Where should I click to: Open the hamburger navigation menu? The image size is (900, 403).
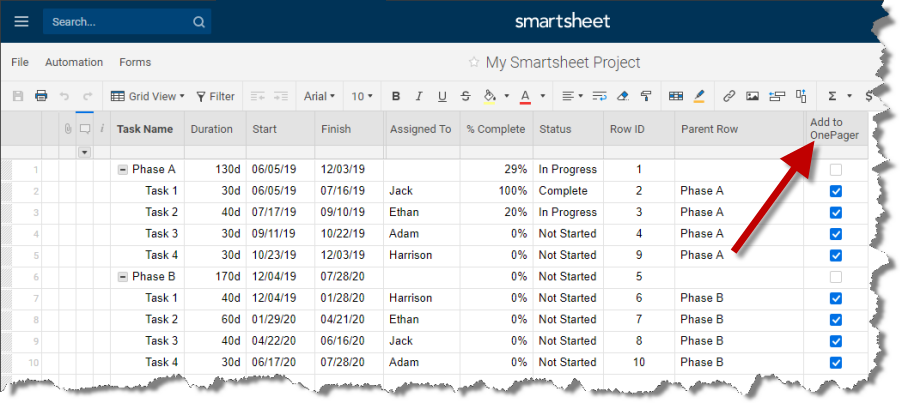click(21, 22)
